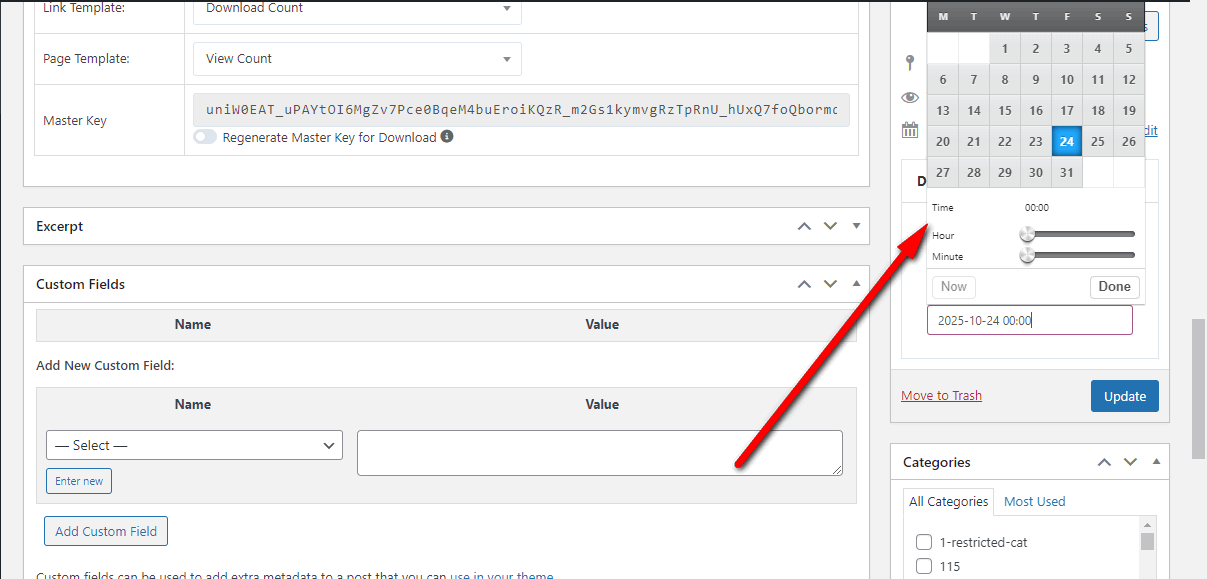The width and height of the screenshot is (1207, 579).
Task: Select day 8 in calendar
Action: click(1005, 80)
